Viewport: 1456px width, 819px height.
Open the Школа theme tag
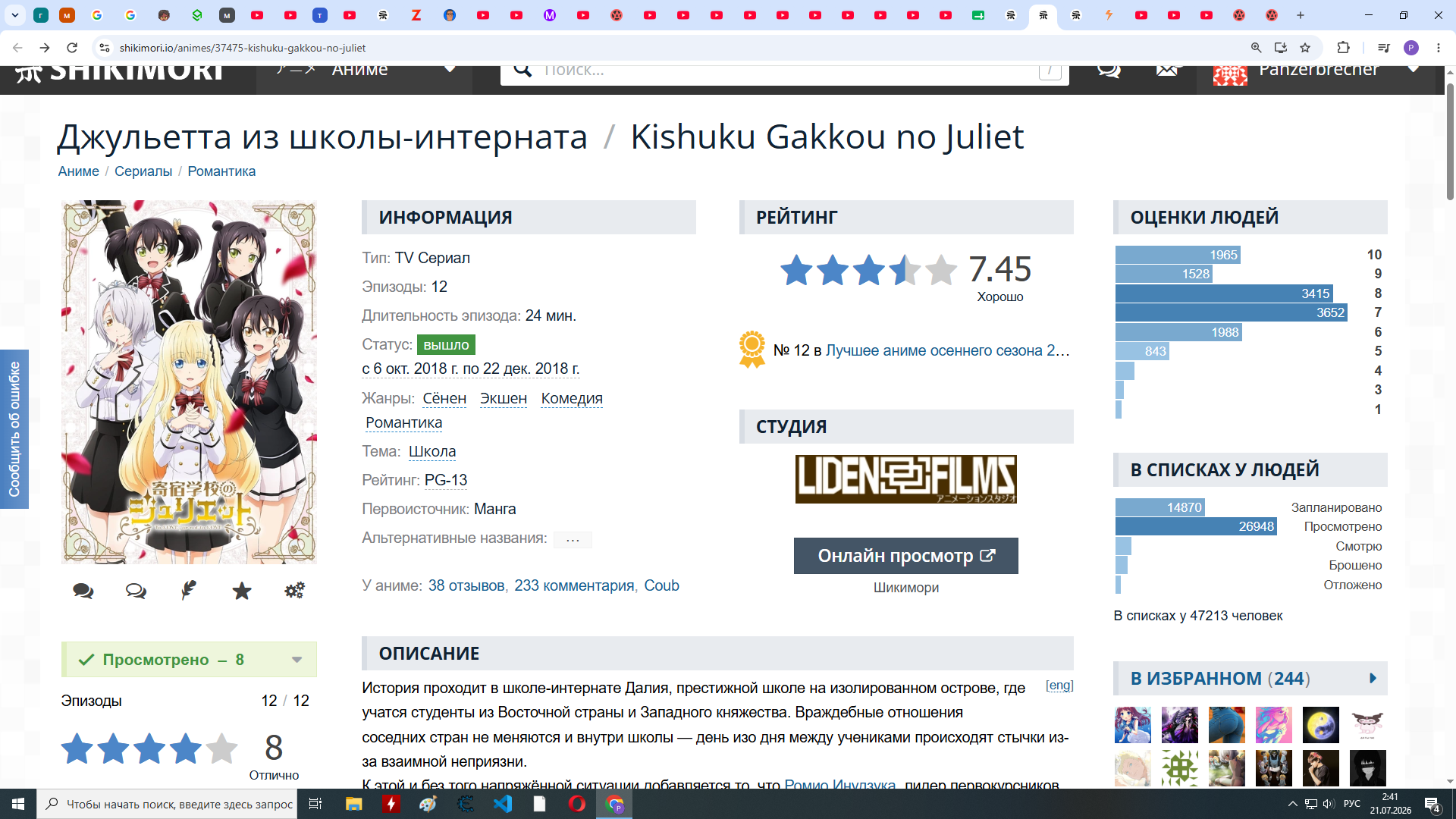[x=432, y=451]
